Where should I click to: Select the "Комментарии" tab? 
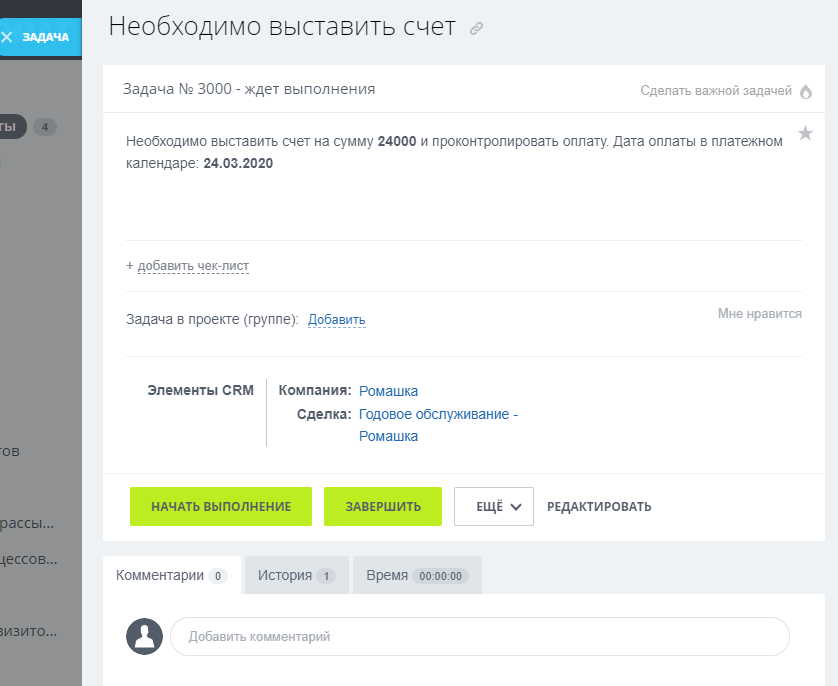171,576
